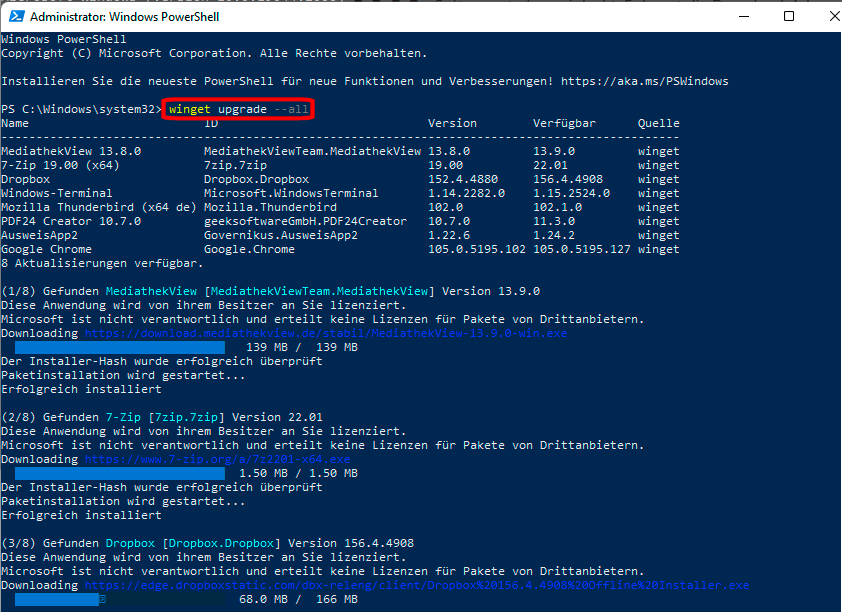842x612 pixels.
Task: Click the ID 'Google.Chrome'
Action: pyautogui.click(x=249, y=249)
